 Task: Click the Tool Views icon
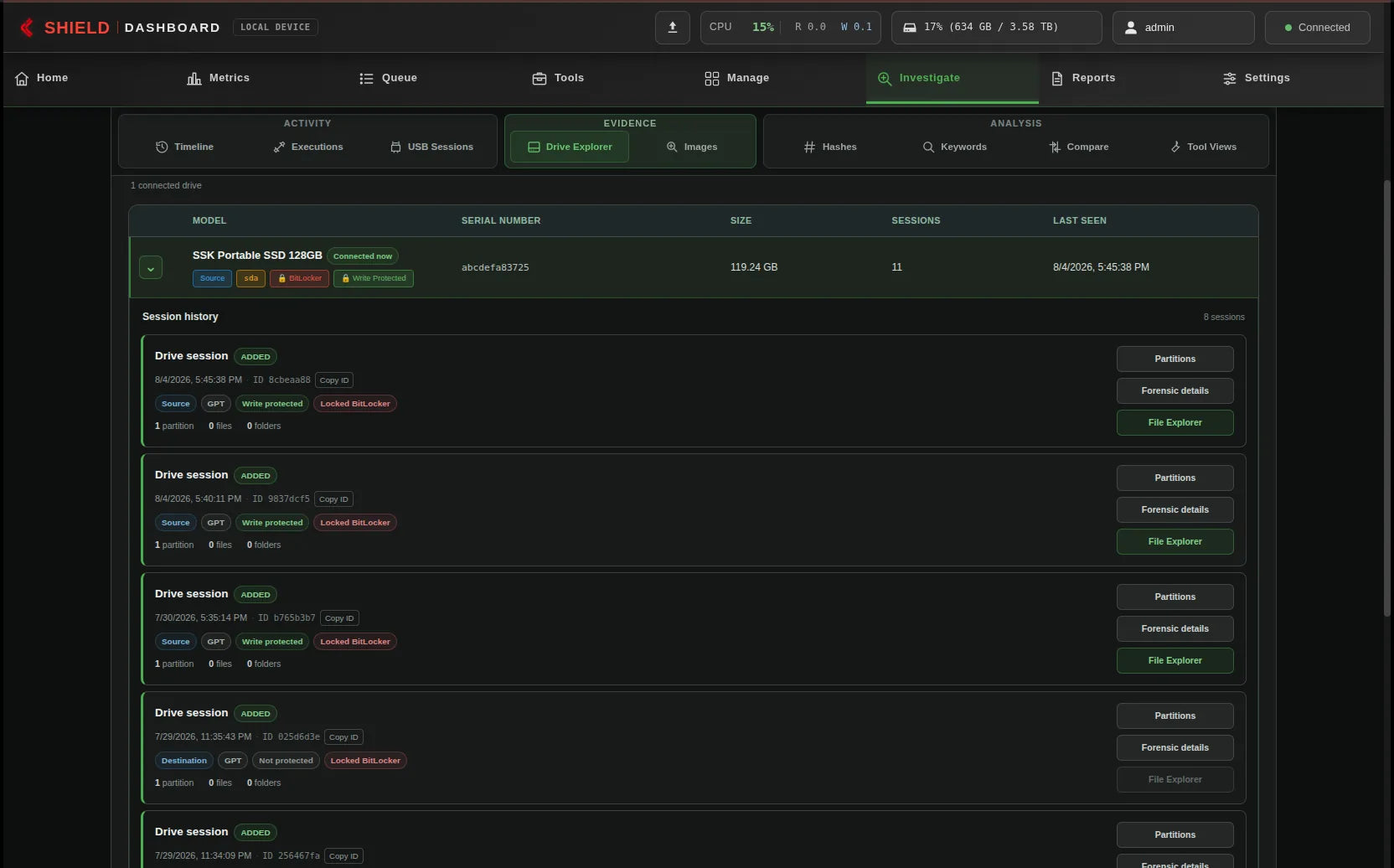tap(1175, 147)
